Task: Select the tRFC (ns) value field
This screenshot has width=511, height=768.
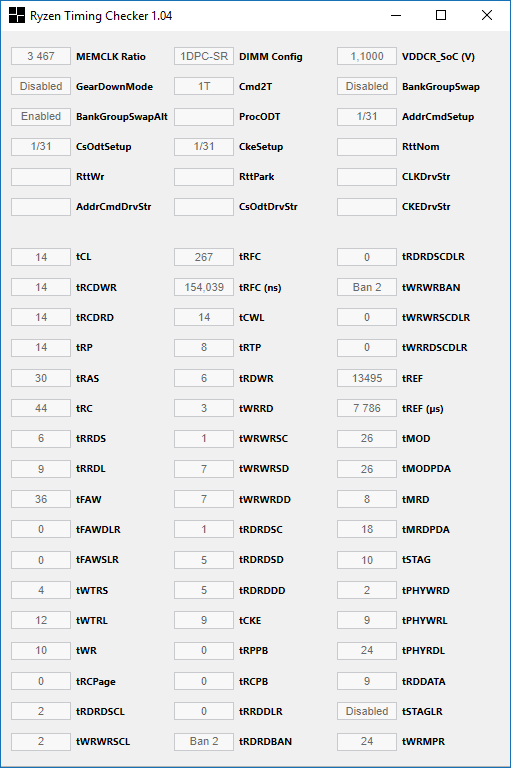Action: tap(204, 287)
